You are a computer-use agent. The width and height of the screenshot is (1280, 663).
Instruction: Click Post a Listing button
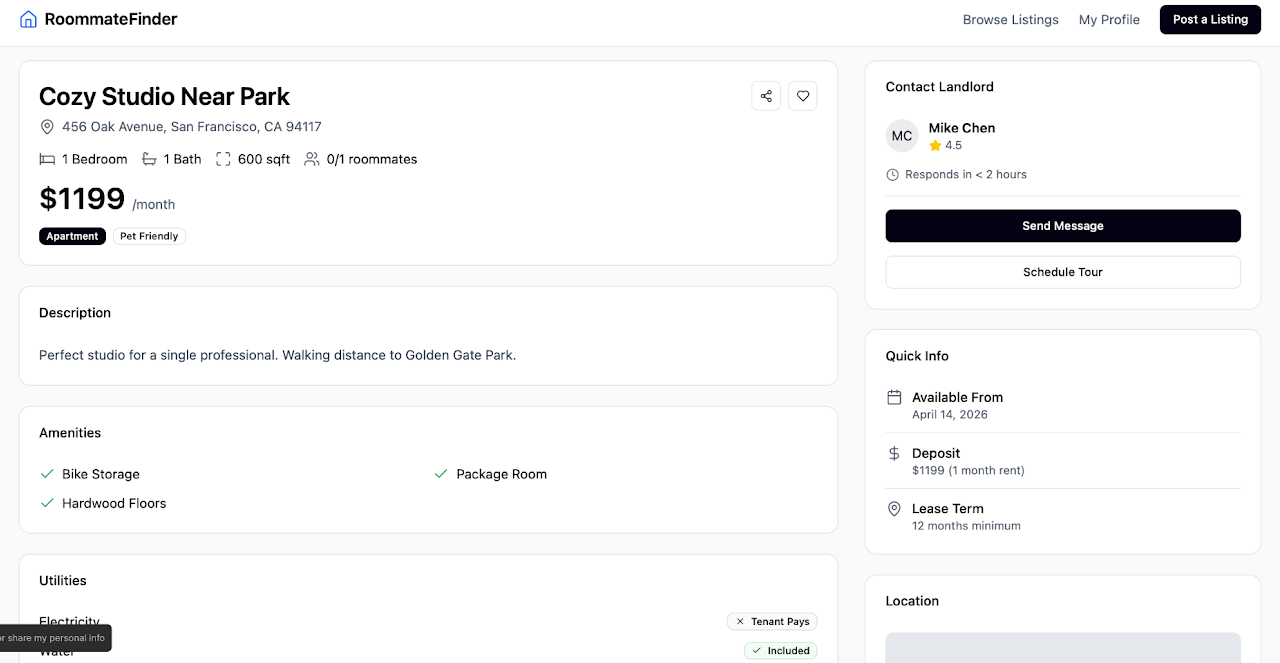point(1210,20)
